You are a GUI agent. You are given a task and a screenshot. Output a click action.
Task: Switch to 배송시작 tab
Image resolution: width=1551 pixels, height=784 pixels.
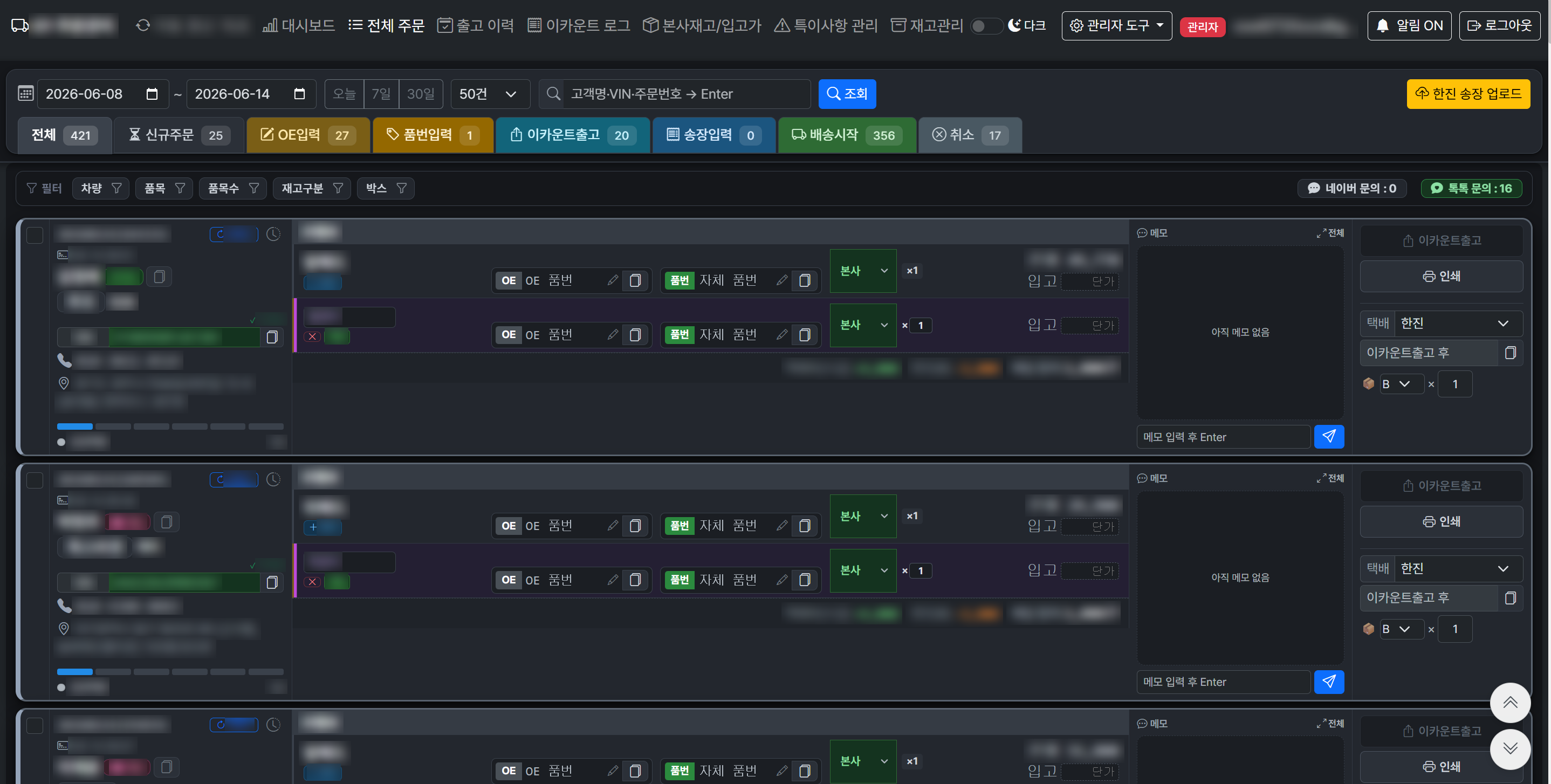click(847, 135)
